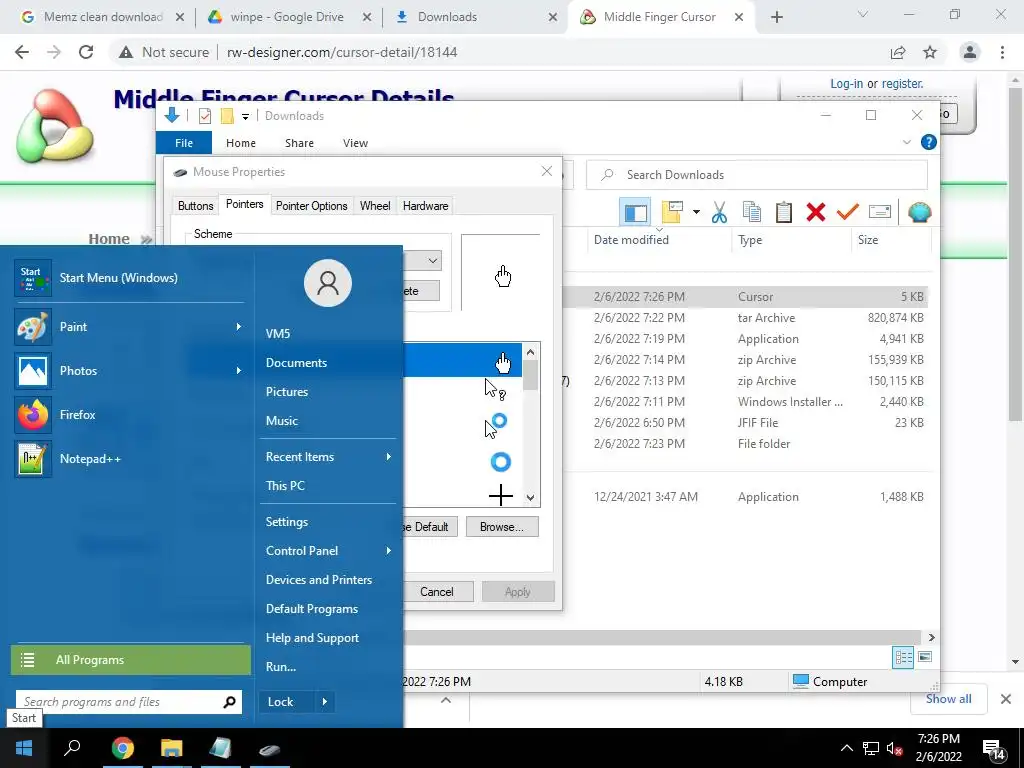
Task: Click the new folder icon in toolbar
Action: click(x=672, y=212)
